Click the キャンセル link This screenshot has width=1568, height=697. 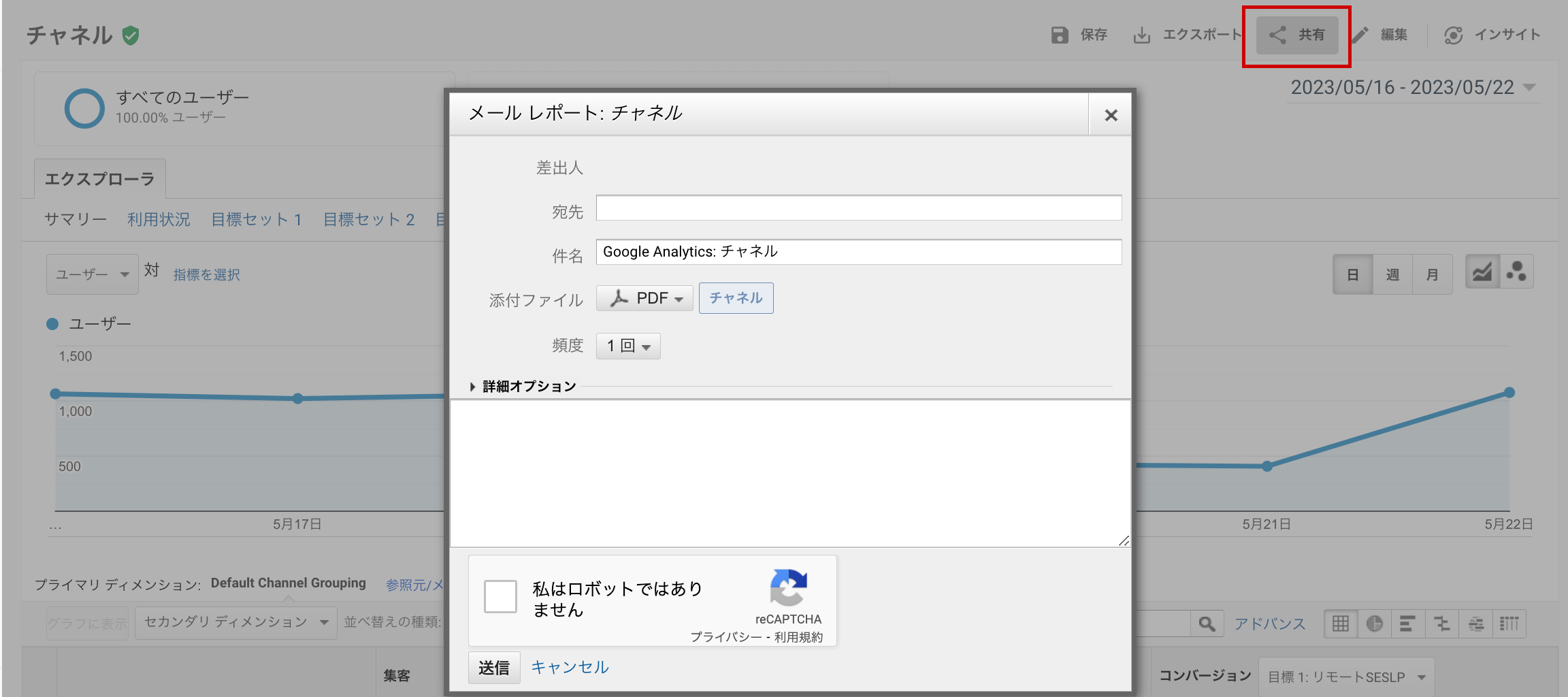coord(570,667)
